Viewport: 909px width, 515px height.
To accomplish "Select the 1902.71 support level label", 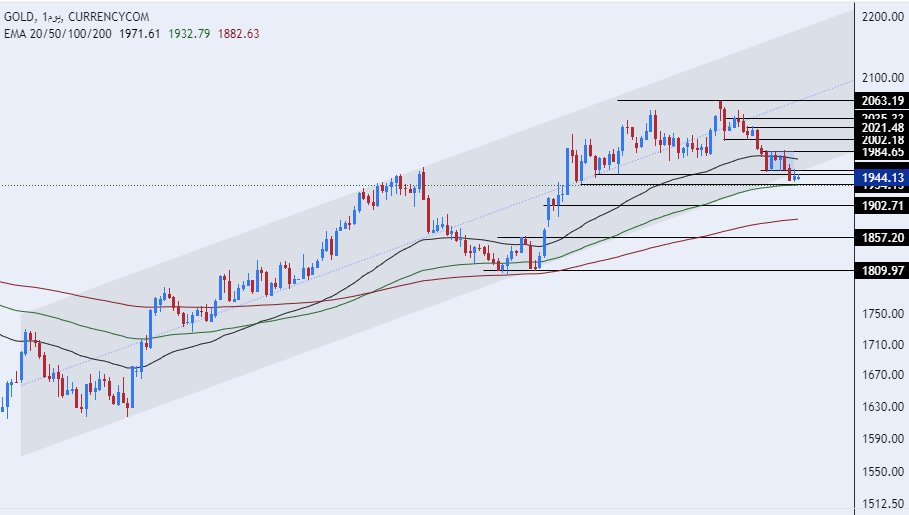I will point(883,205).
